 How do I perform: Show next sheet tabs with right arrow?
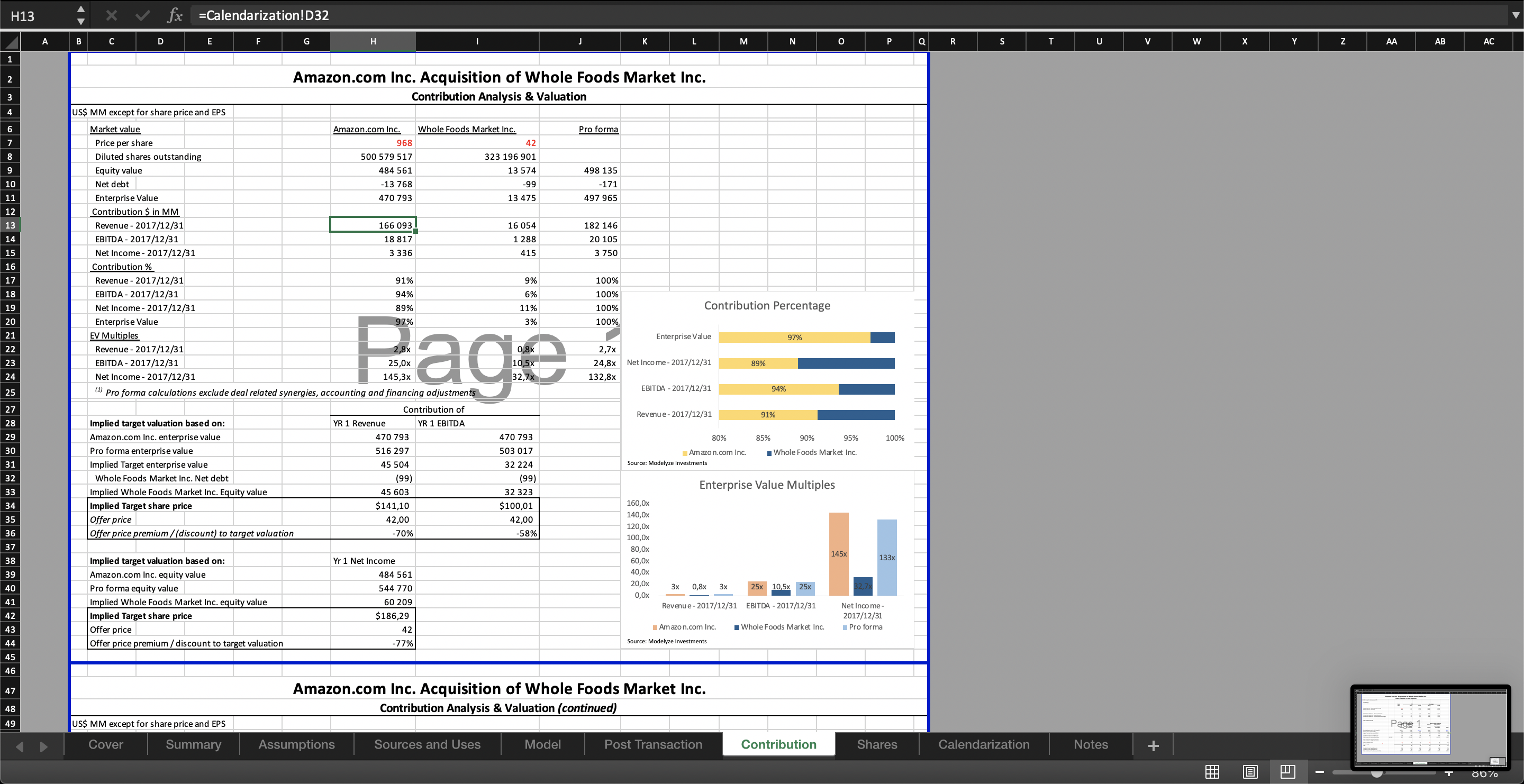[x=43, y=746]
